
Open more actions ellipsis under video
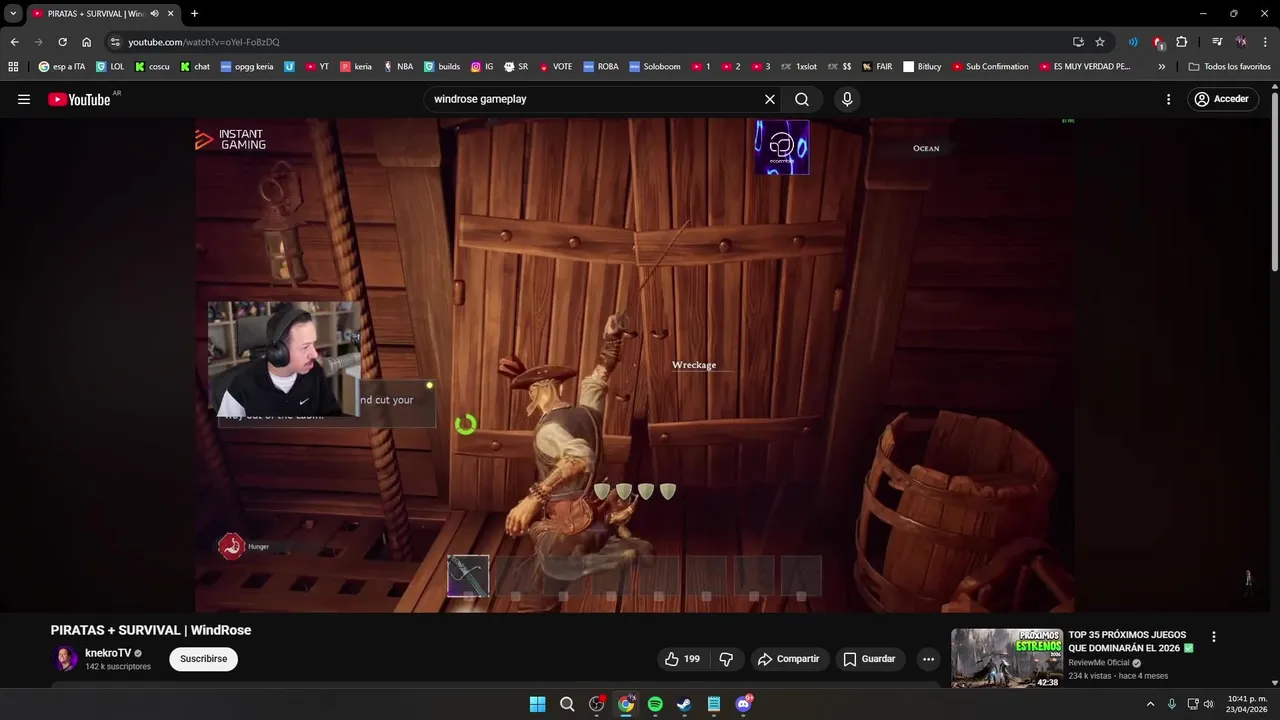coord(928,659)
